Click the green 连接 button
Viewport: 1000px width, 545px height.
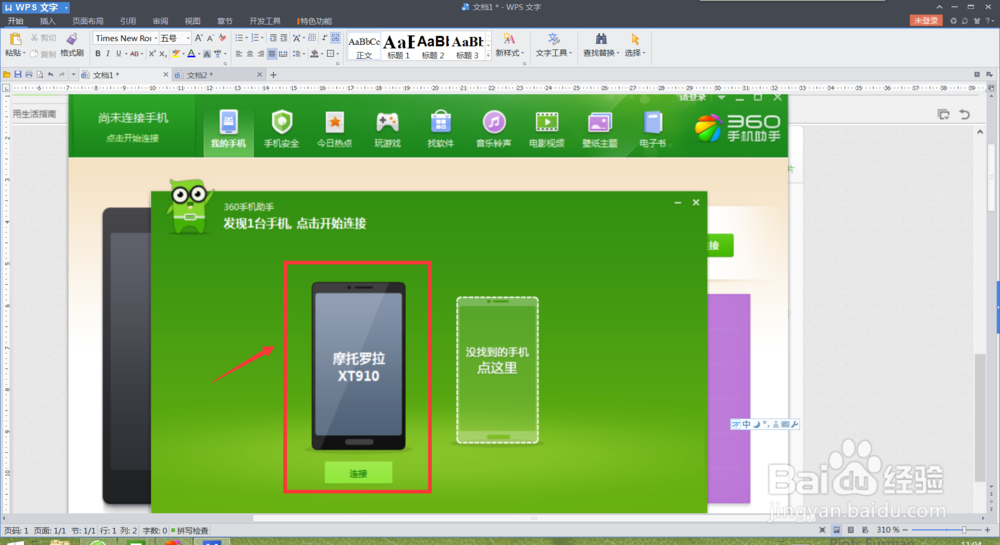pyautogui.click(x=358, y=473)
